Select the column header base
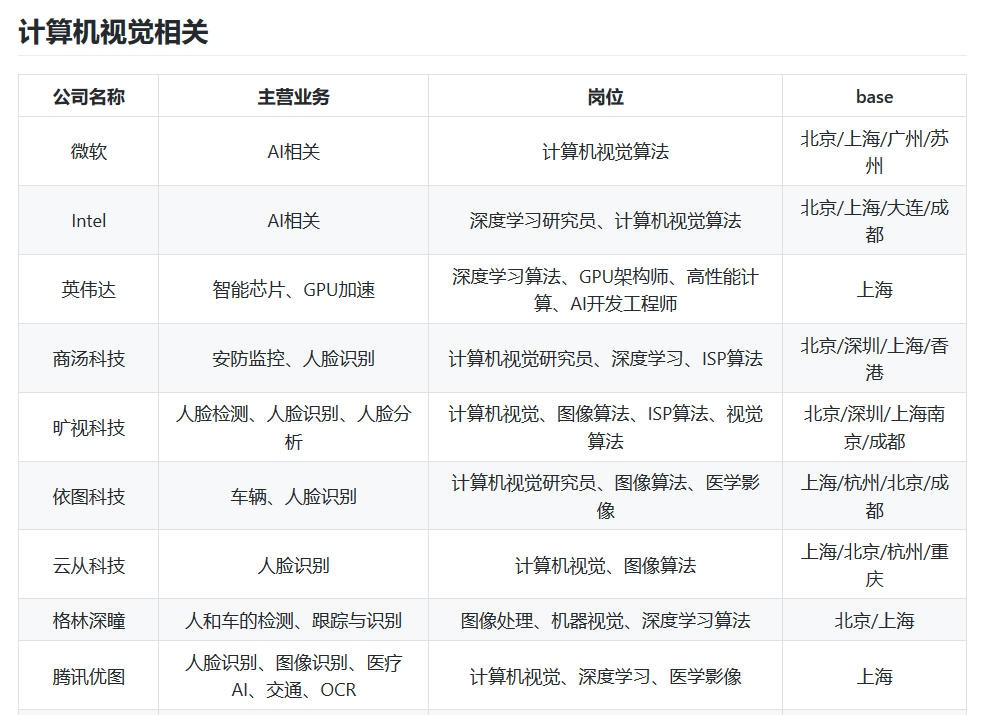 pyautogui.click(x=875, y=96)
